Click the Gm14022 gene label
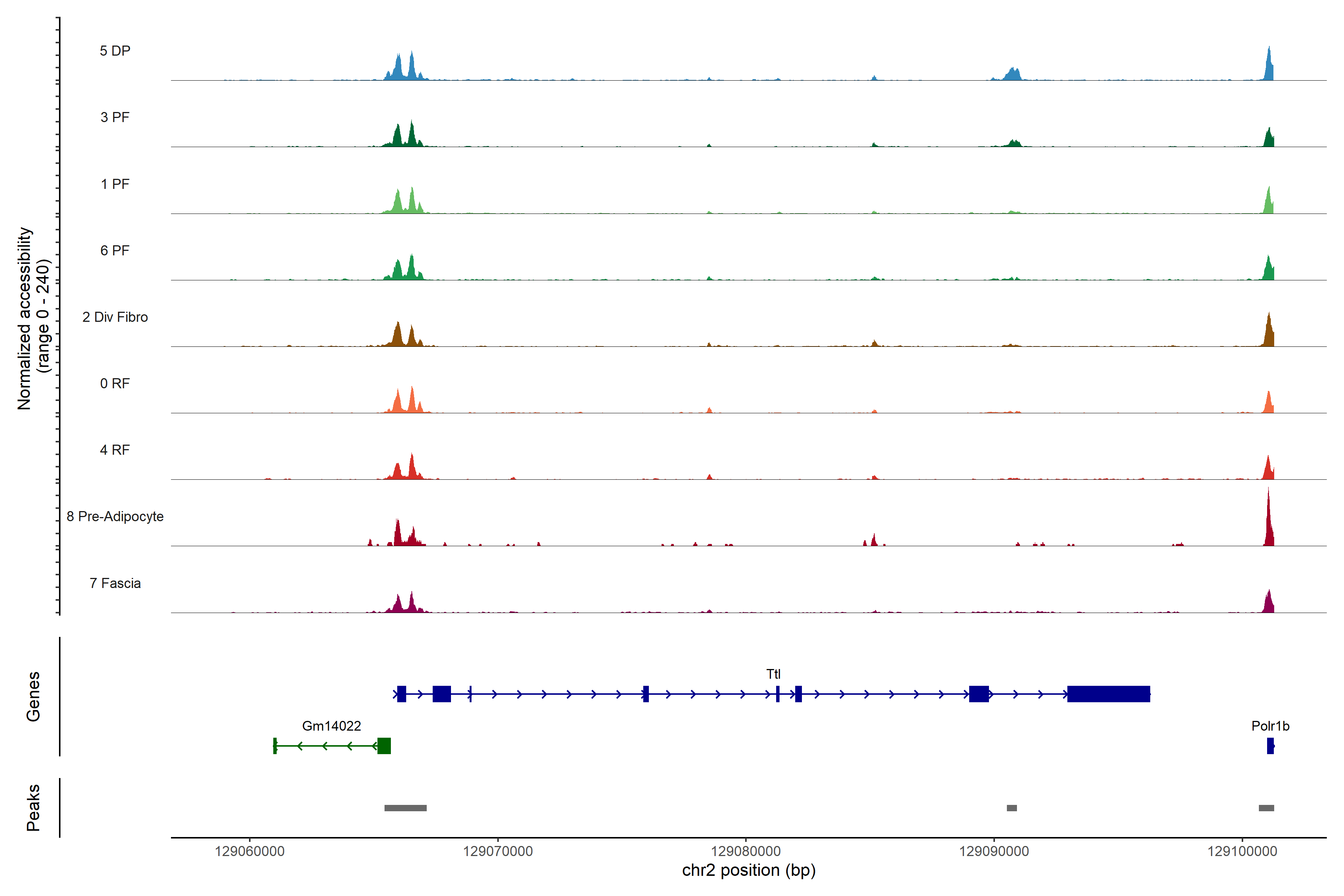 [332, 726]
